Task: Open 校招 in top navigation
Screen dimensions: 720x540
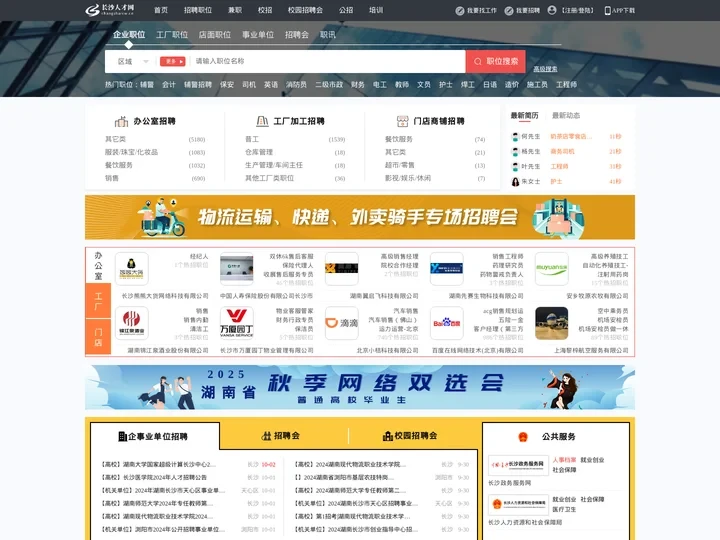Action: point(265,10)
